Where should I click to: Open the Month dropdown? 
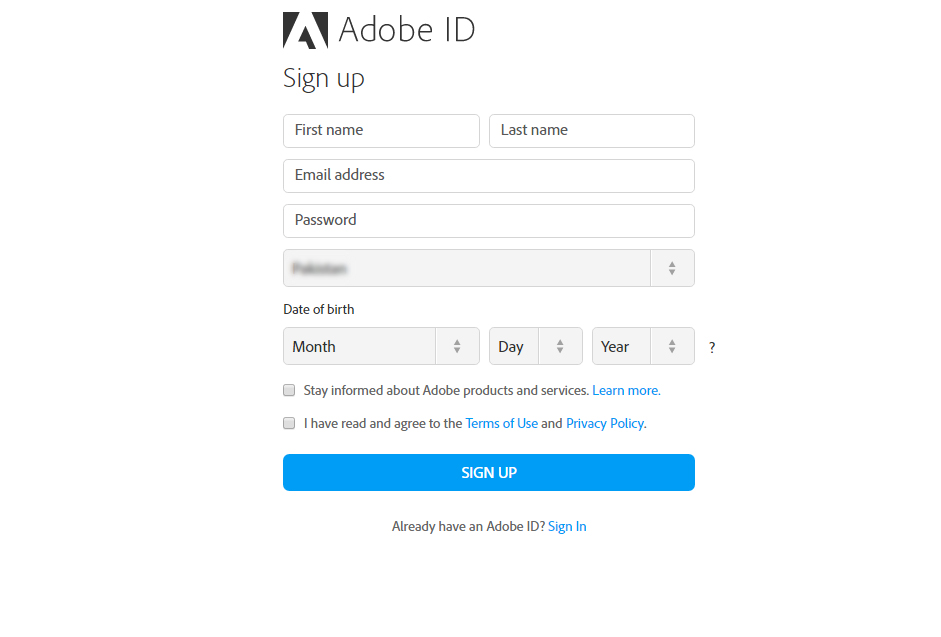[x=360, y=346]
